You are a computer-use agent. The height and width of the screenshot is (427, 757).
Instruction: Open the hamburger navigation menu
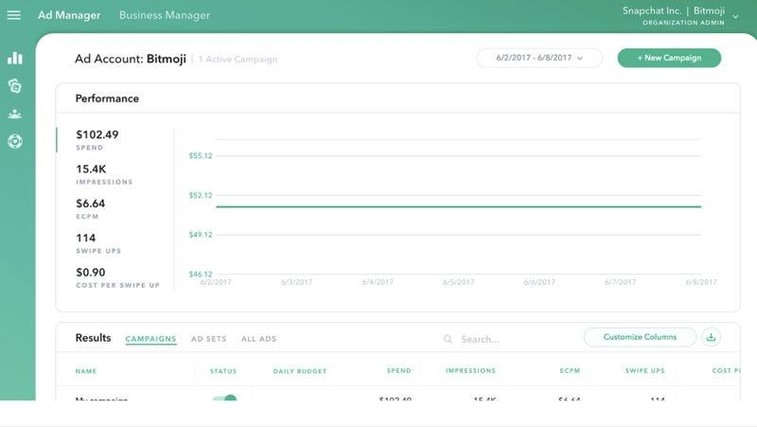click(x=14, y=15)
